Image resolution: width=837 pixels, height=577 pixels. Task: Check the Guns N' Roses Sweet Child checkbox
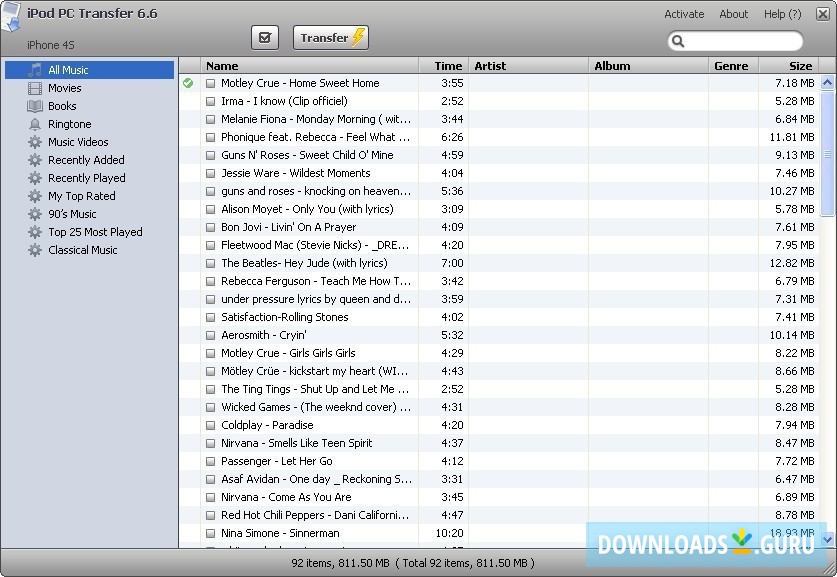[211, 155]
